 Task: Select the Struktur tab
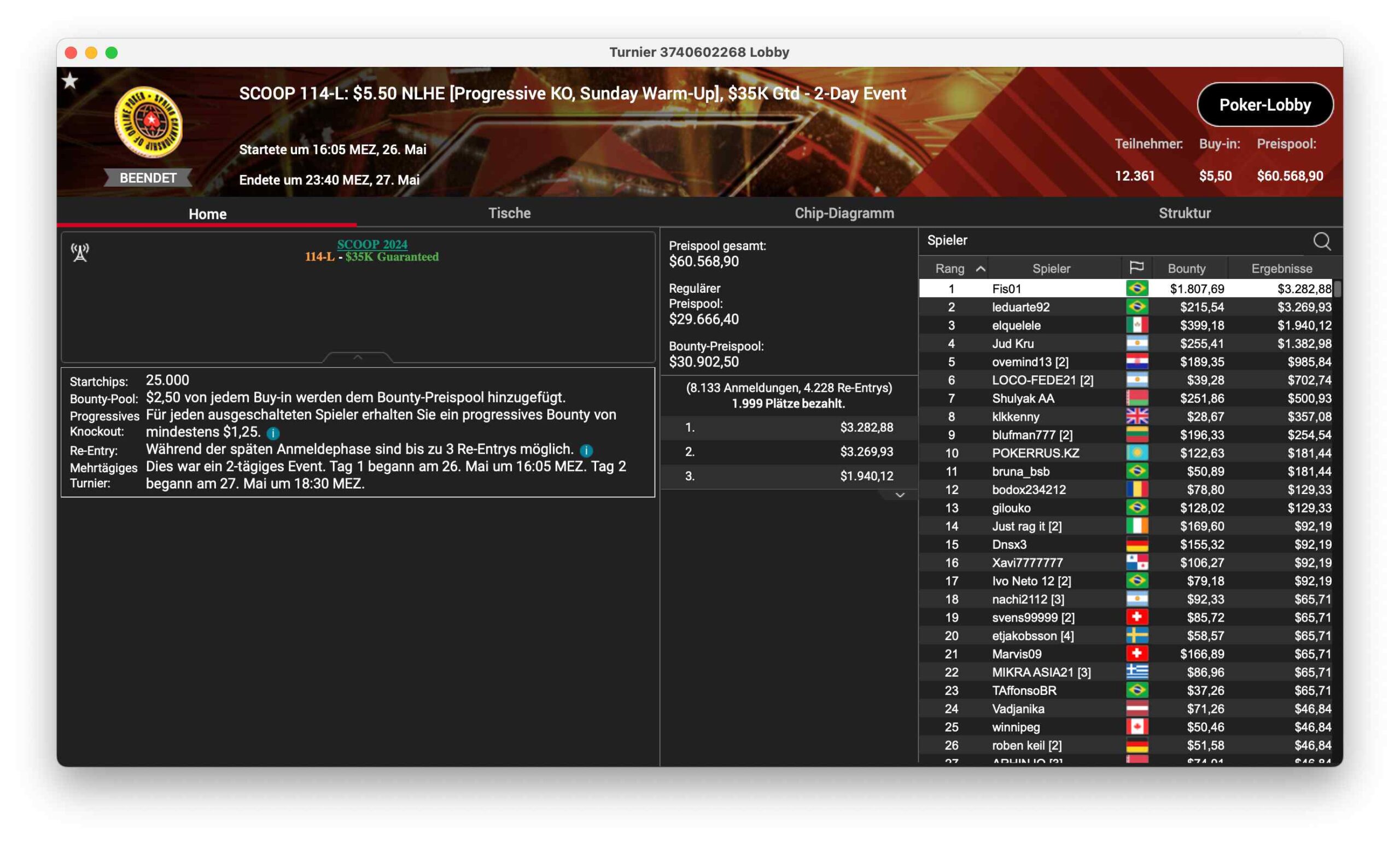1184,213
